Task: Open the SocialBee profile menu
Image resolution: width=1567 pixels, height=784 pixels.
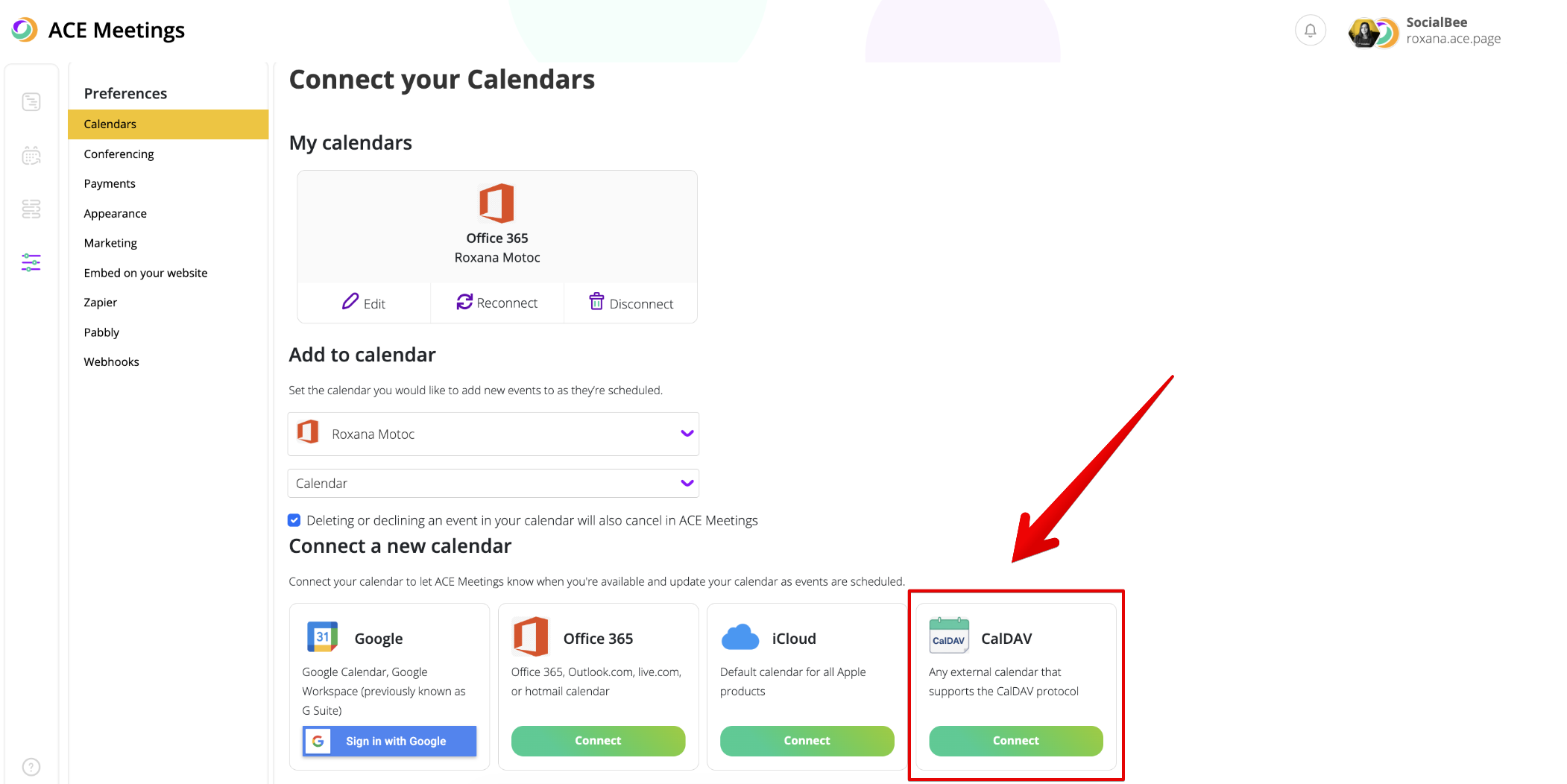Action: pyautogui.click(x=1424, y=31)
